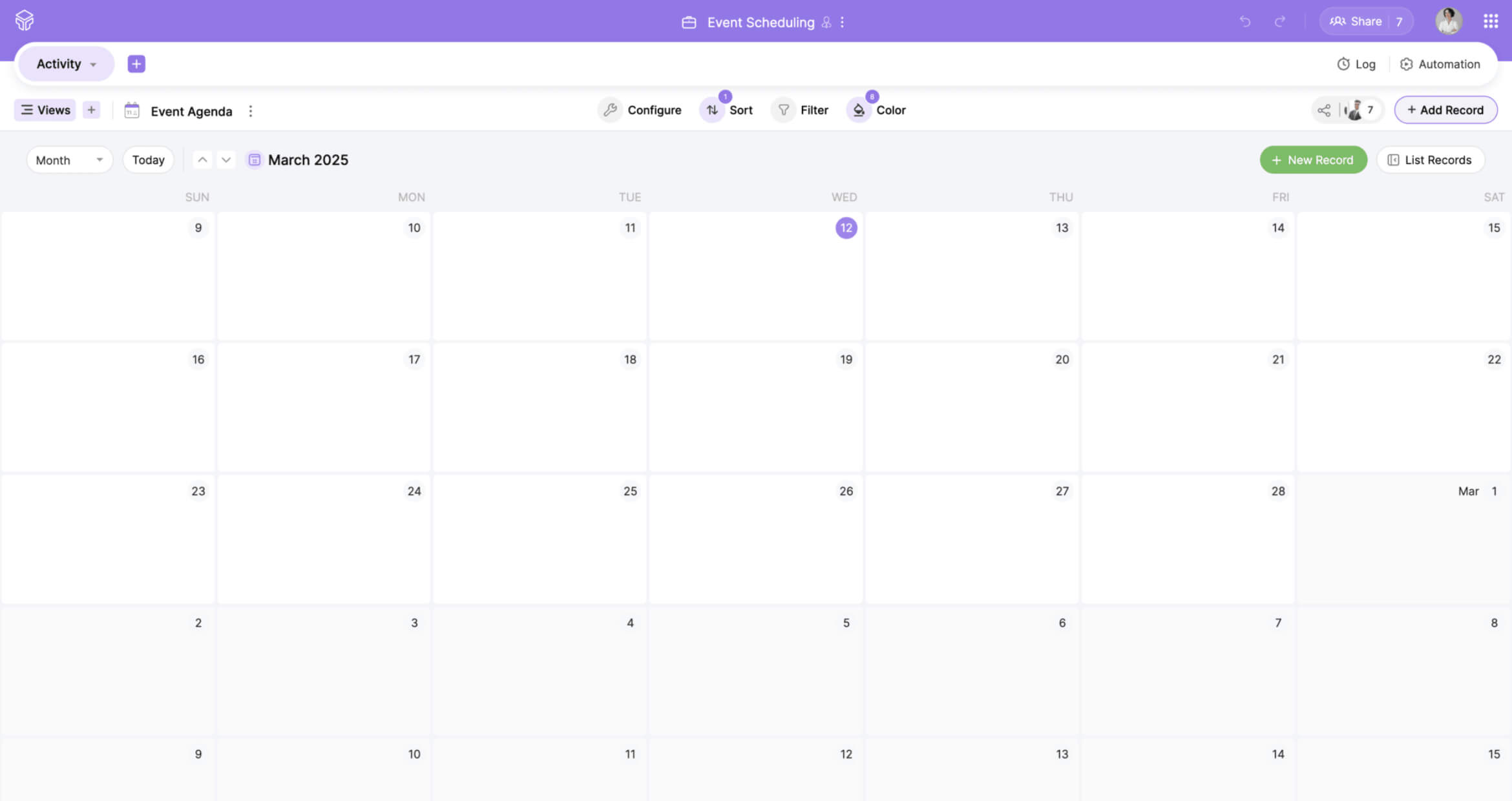Open the apps grid launcher
The width and height of the screenshot is (1512, 801).
pyautogui.click(x=1491, y=21)
